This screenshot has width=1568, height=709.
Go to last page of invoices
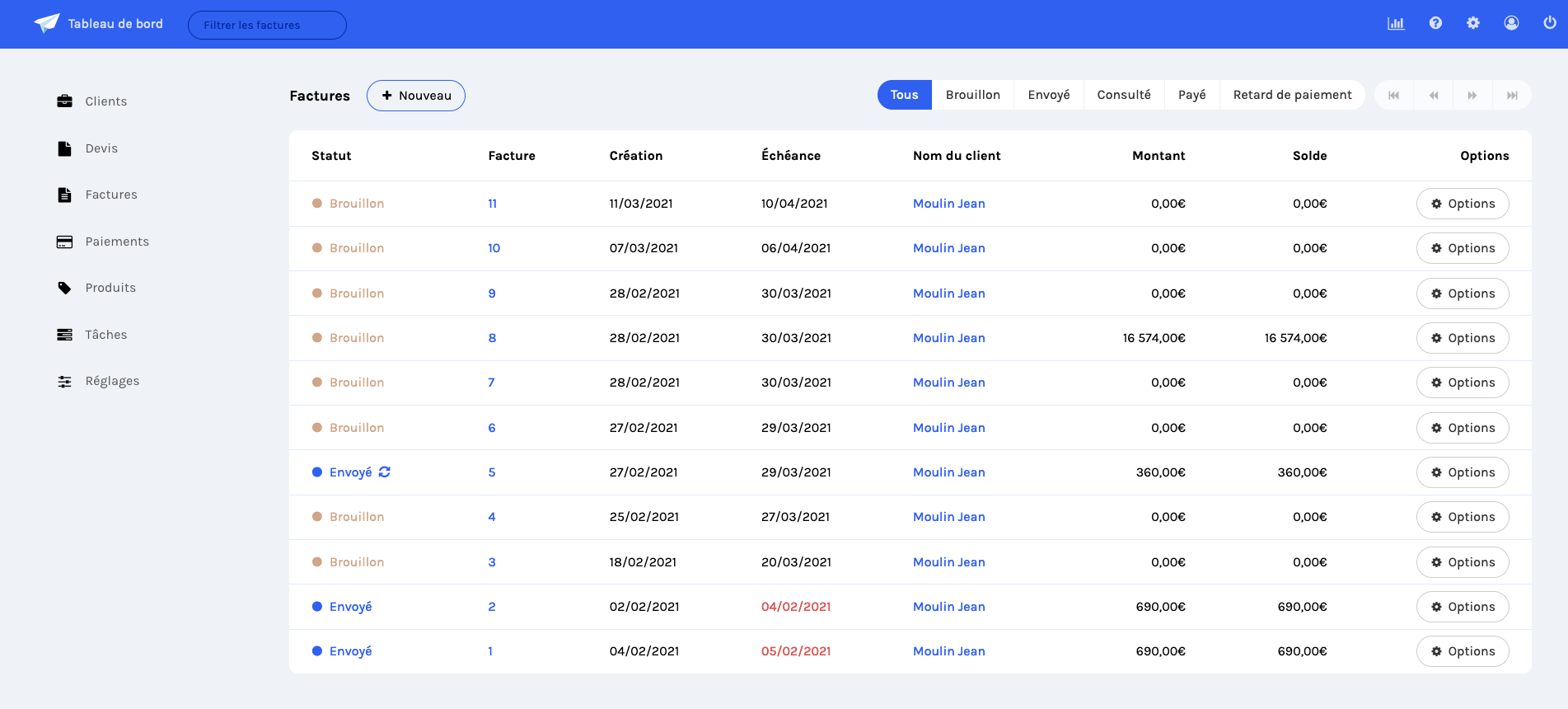click(1512, 95)
